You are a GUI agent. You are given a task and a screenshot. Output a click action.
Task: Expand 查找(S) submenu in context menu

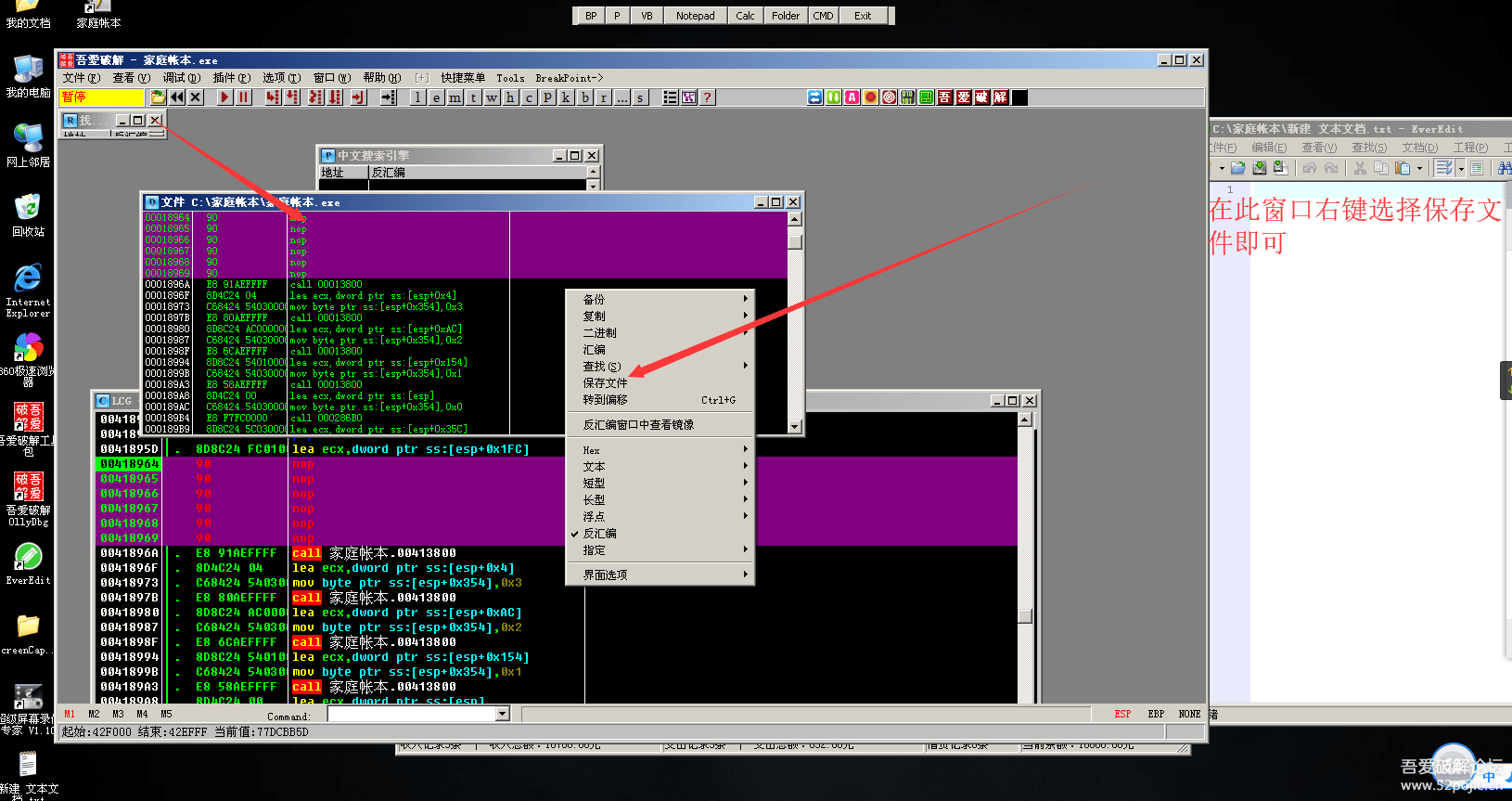click(660, 367)
